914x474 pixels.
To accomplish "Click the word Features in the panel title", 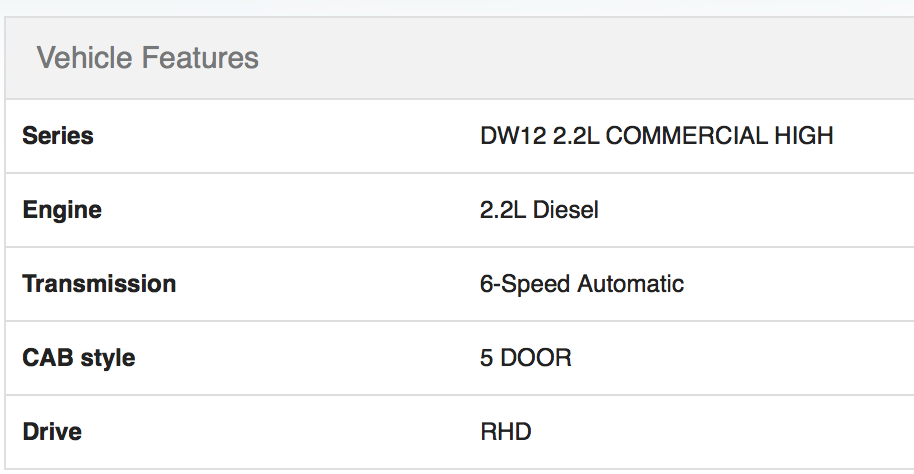I will point(200,58).
